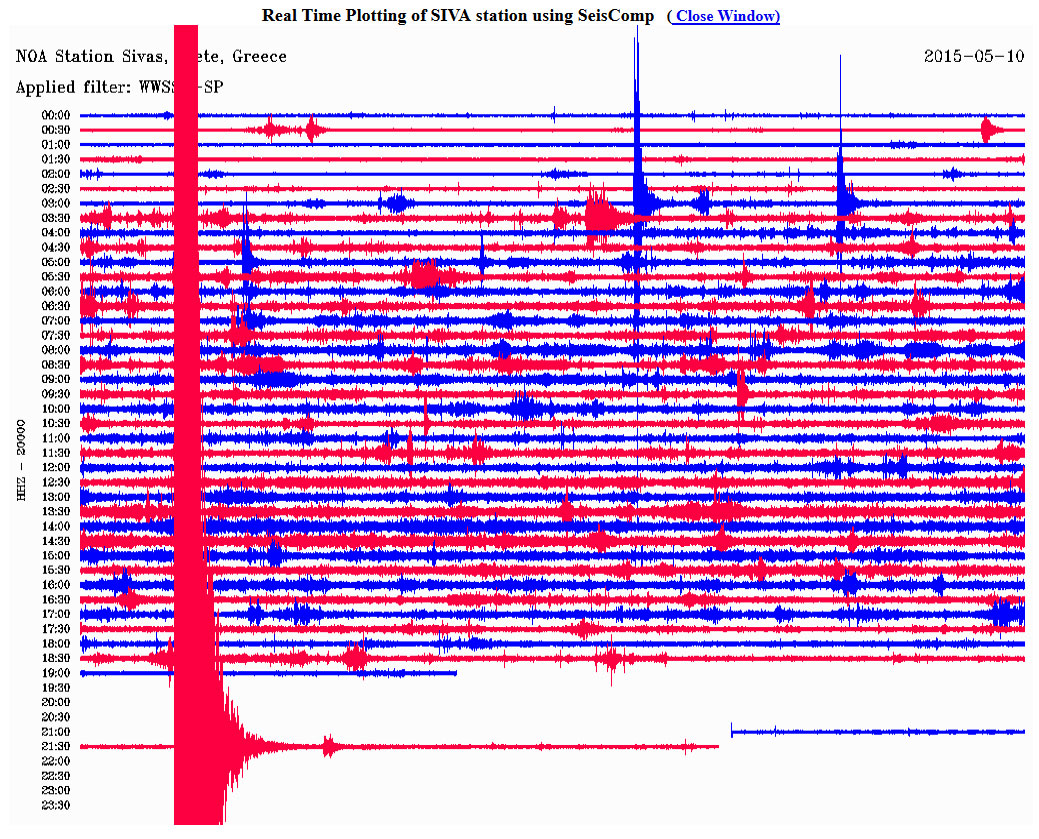Screen dimensions: 1039x839
Task: Click the Real Time Plotting page title
Action: coord(457,16)
